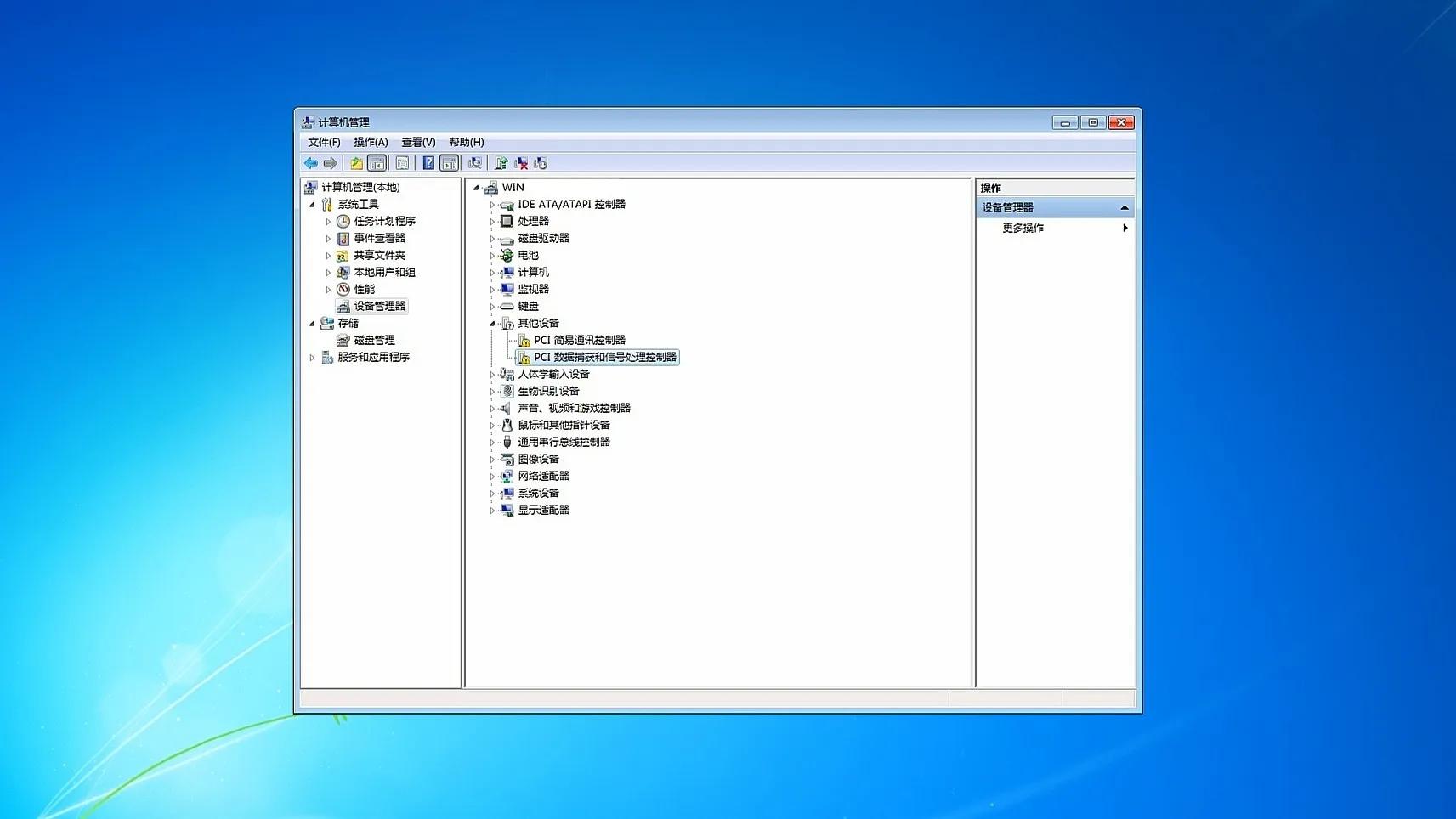Viewport: 1456px width, 819px height.
Task: Expand the 处理器 category
Action: pos(492,222)
